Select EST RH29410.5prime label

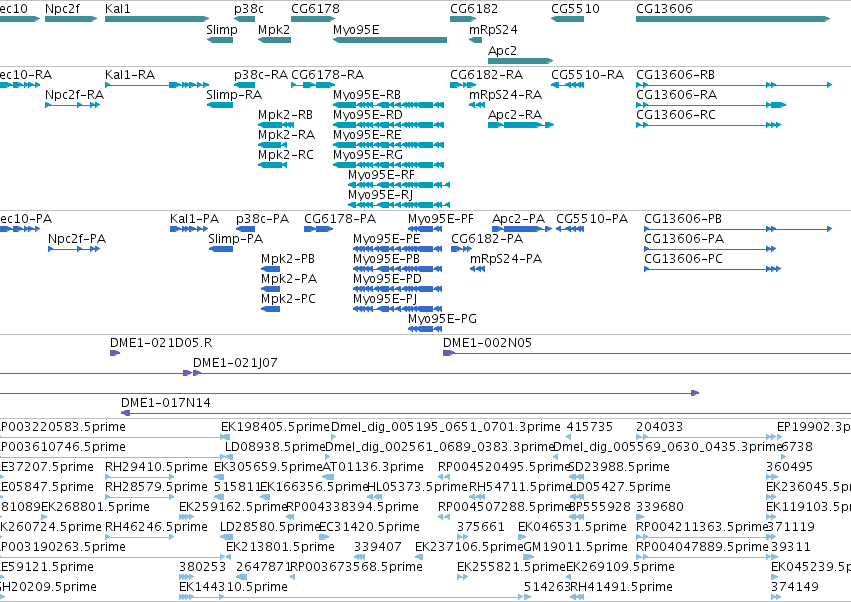pyautogui.click(x=156, y=467)
